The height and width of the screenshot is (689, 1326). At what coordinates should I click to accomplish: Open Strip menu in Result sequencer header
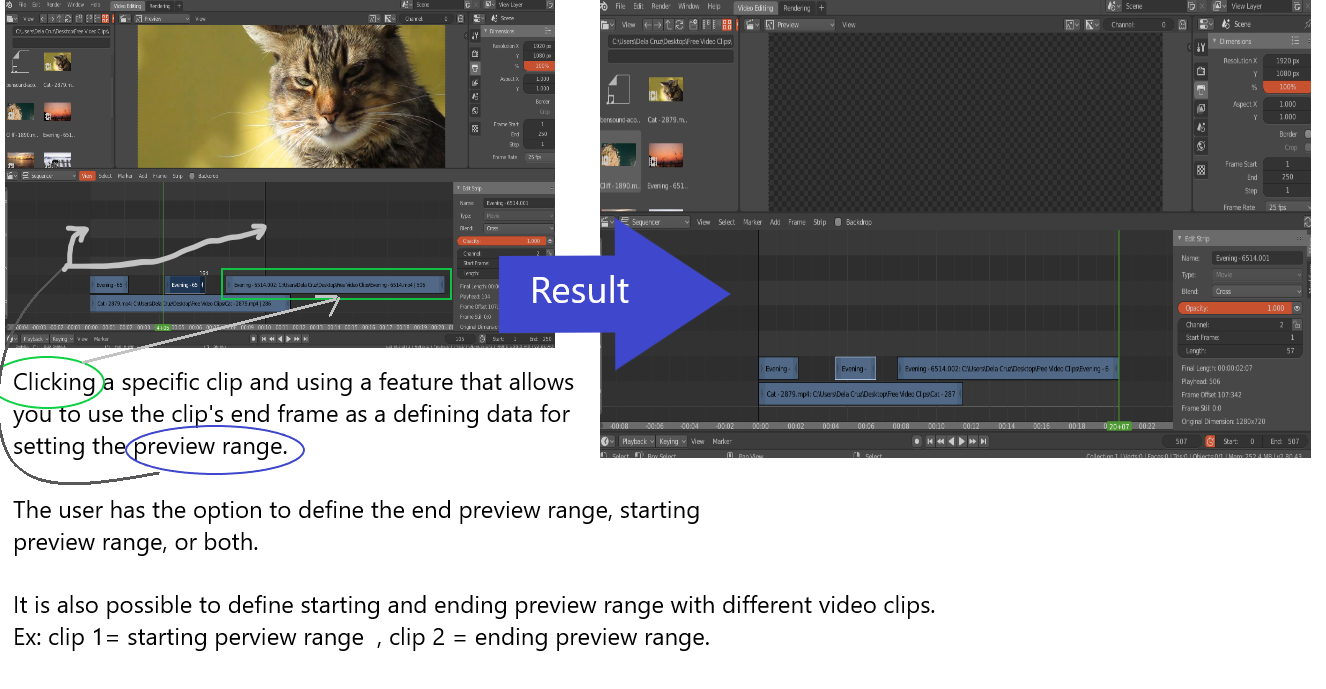pos(819,222)
